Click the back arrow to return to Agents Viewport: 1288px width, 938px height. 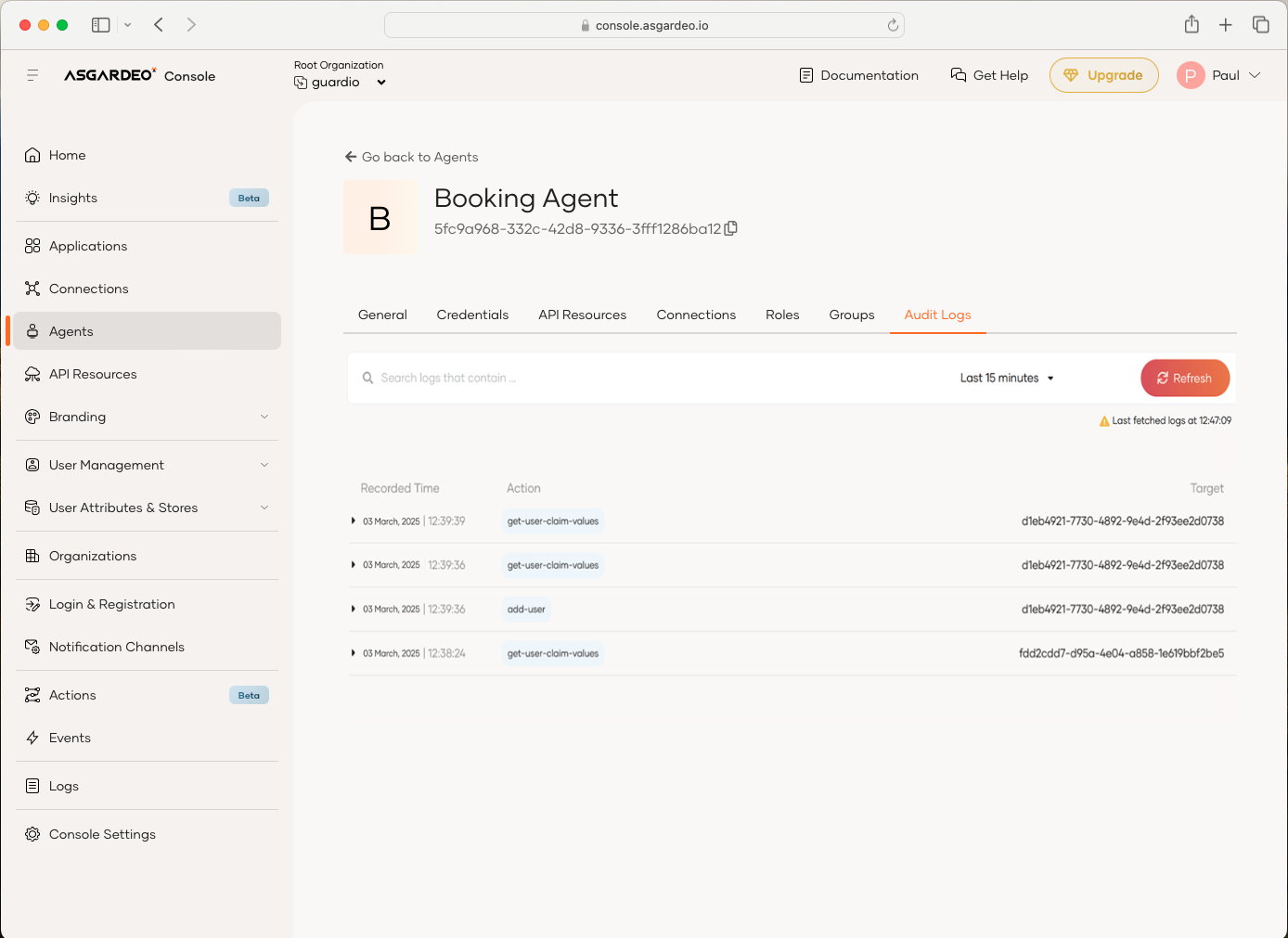point(351,157)
